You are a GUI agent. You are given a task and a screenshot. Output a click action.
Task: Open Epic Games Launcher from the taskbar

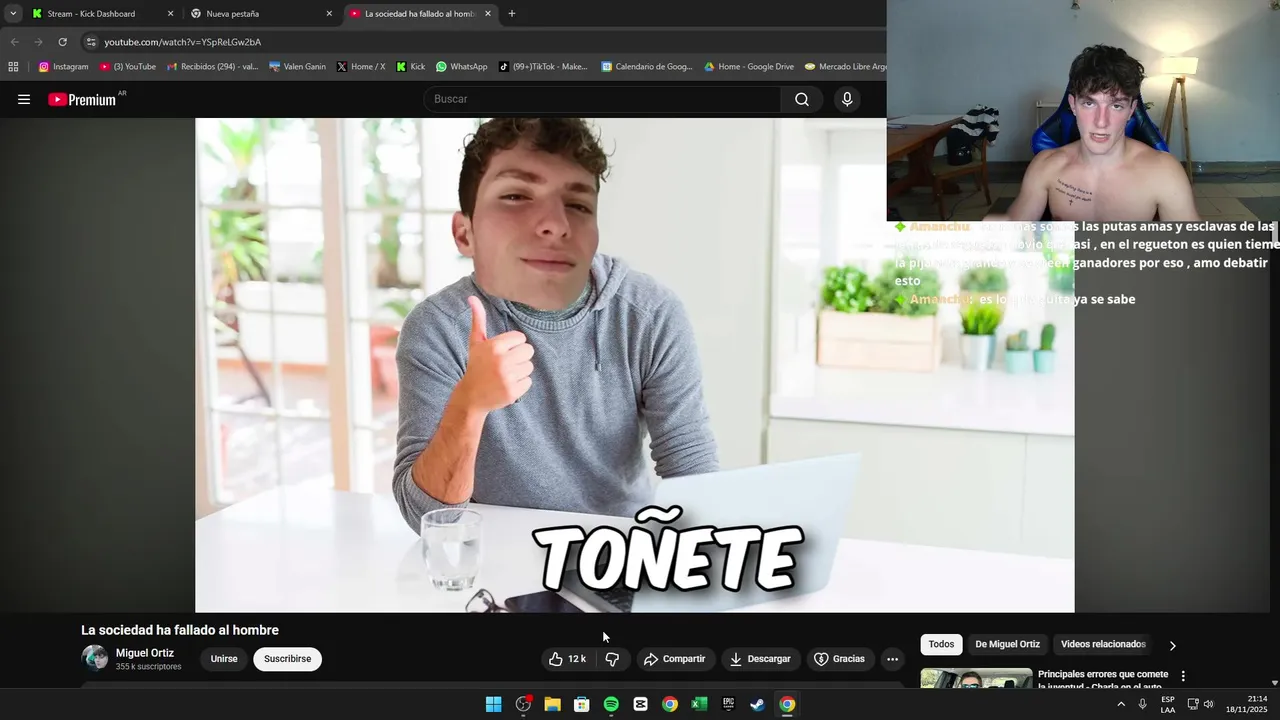[728, 704]
